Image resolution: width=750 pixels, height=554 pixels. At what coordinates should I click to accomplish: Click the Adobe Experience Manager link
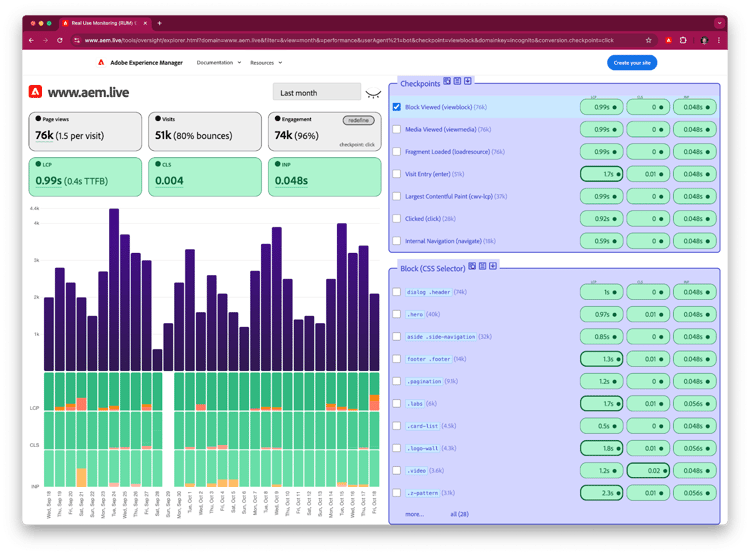point(146,63)
